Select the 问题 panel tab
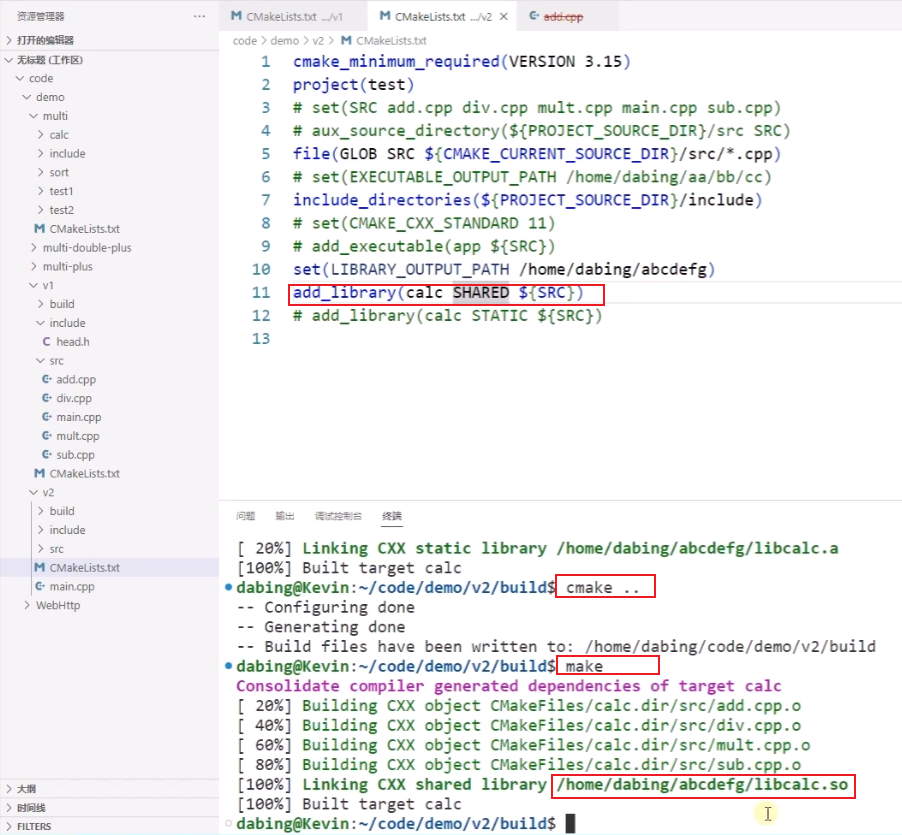902x835 pixels. 245,515
